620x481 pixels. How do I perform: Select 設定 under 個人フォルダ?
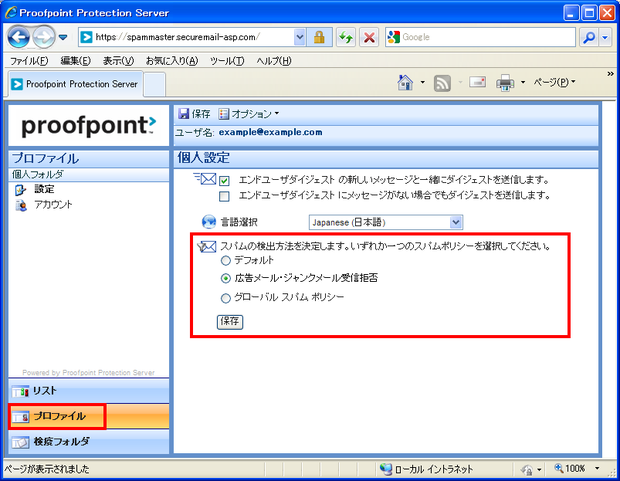tap(44, 189)
